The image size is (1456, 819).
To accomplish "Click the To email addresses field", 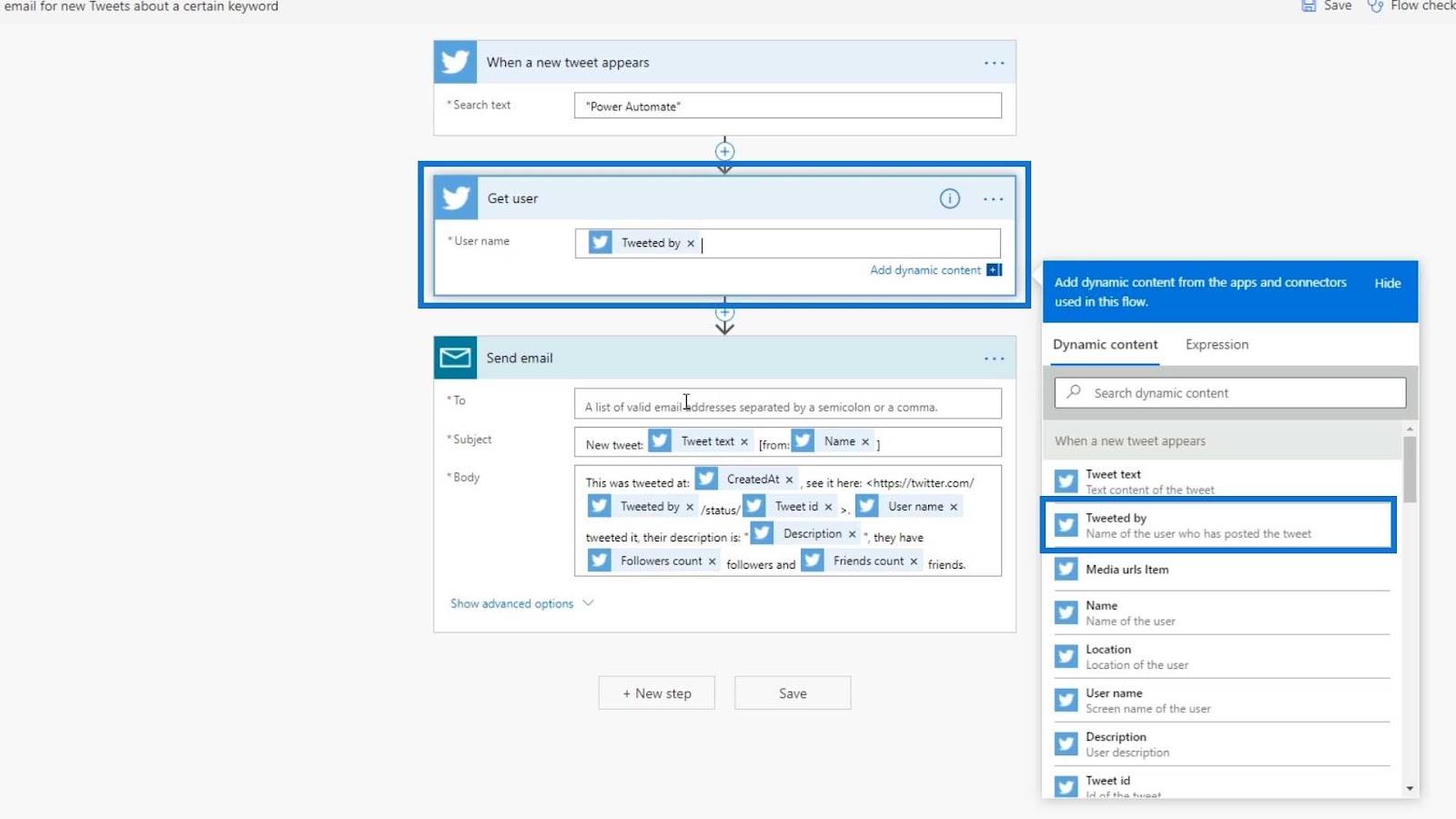I will [x=788, y=404].
